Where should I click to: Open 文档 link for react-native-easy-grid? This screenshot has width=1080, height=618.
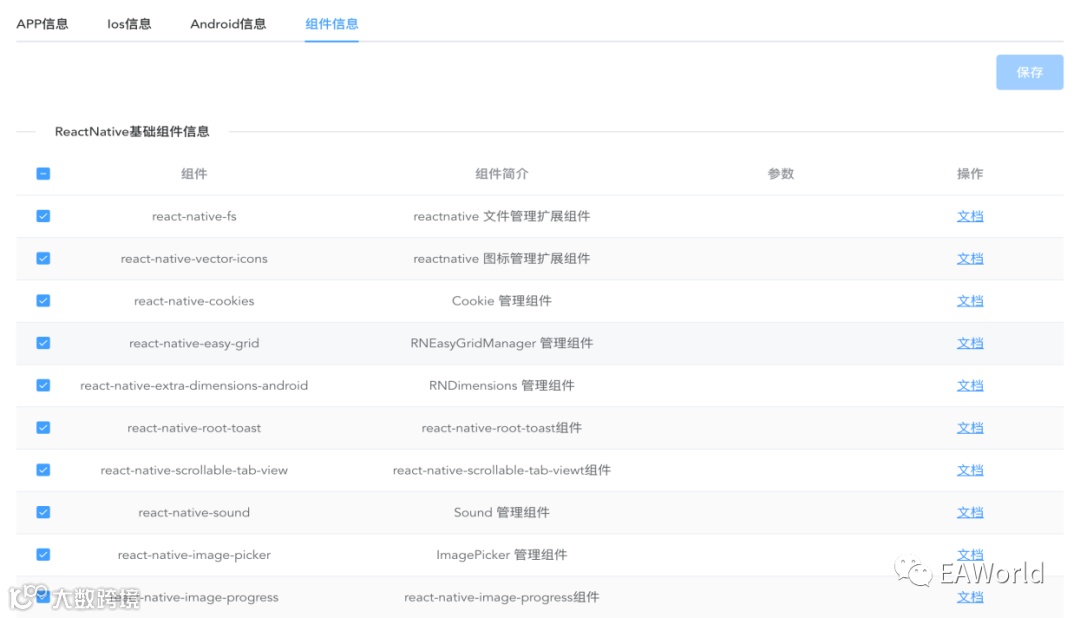point(970,343)
